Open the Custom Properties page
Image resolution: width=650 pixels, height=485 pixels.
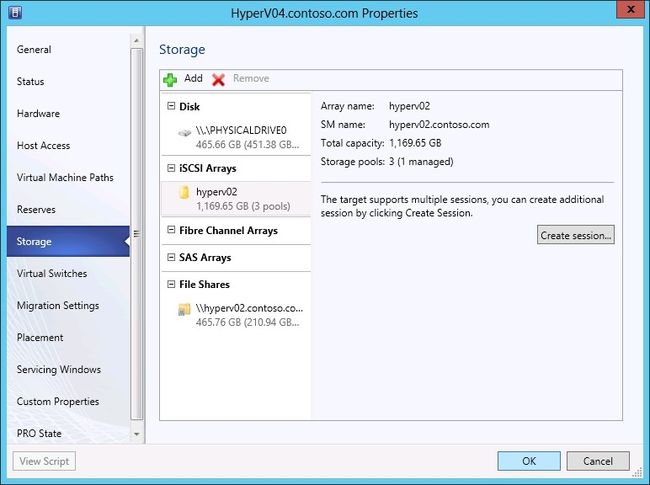pyautogui.click(x=68, y=401)
